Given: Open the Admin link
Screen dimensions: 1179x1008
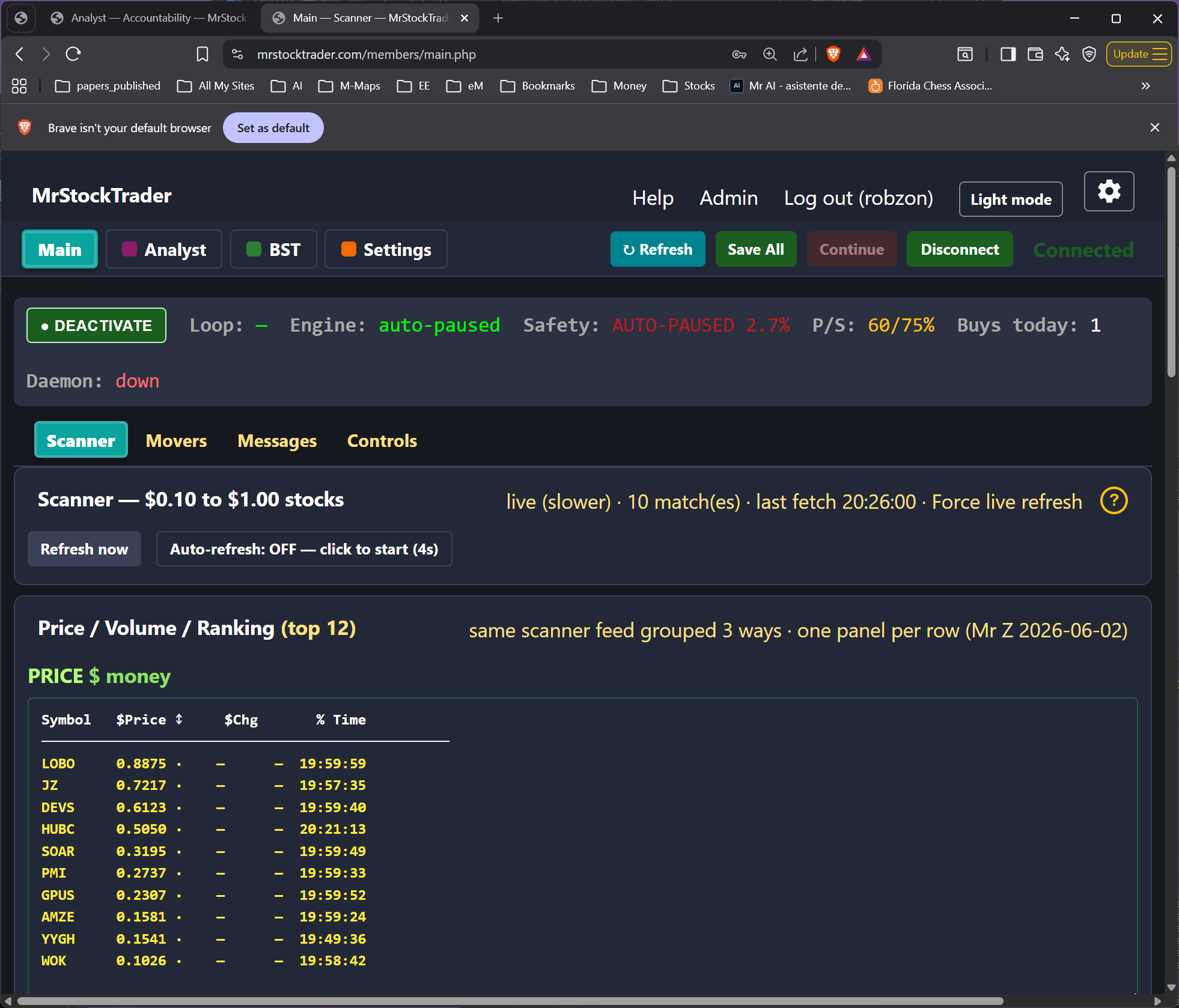Looking at the screenshot, I should point(729,198).
